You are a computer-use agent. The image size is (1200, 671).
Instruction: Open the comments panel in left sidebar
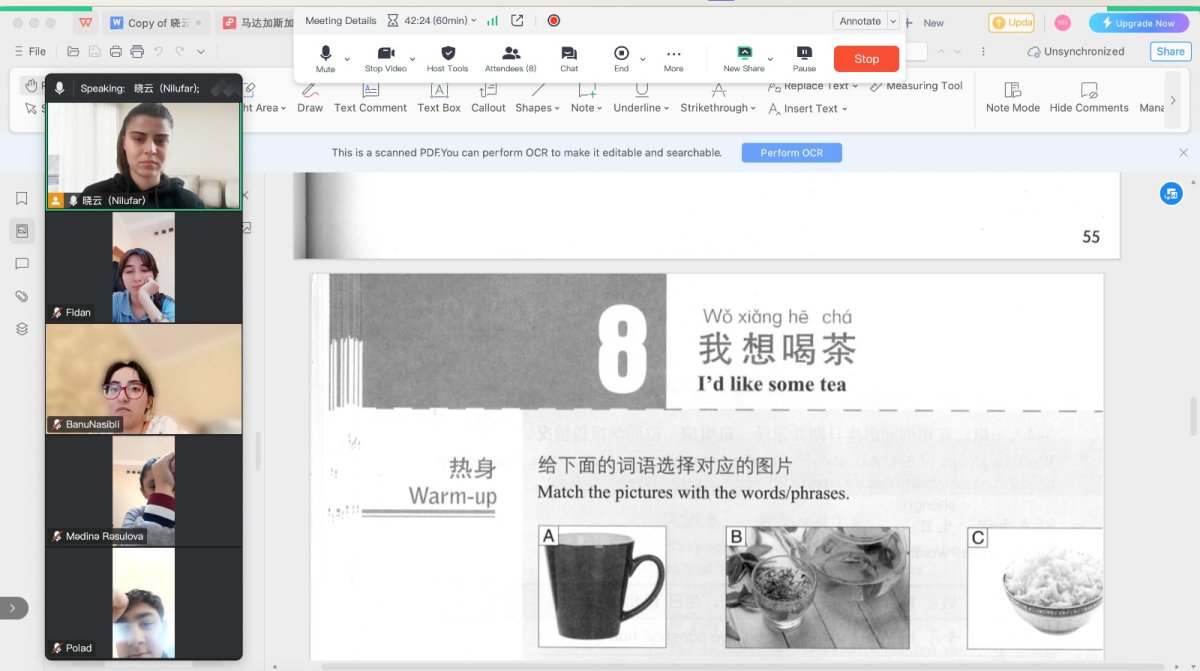pyautogui.click(x=22, y=264)
